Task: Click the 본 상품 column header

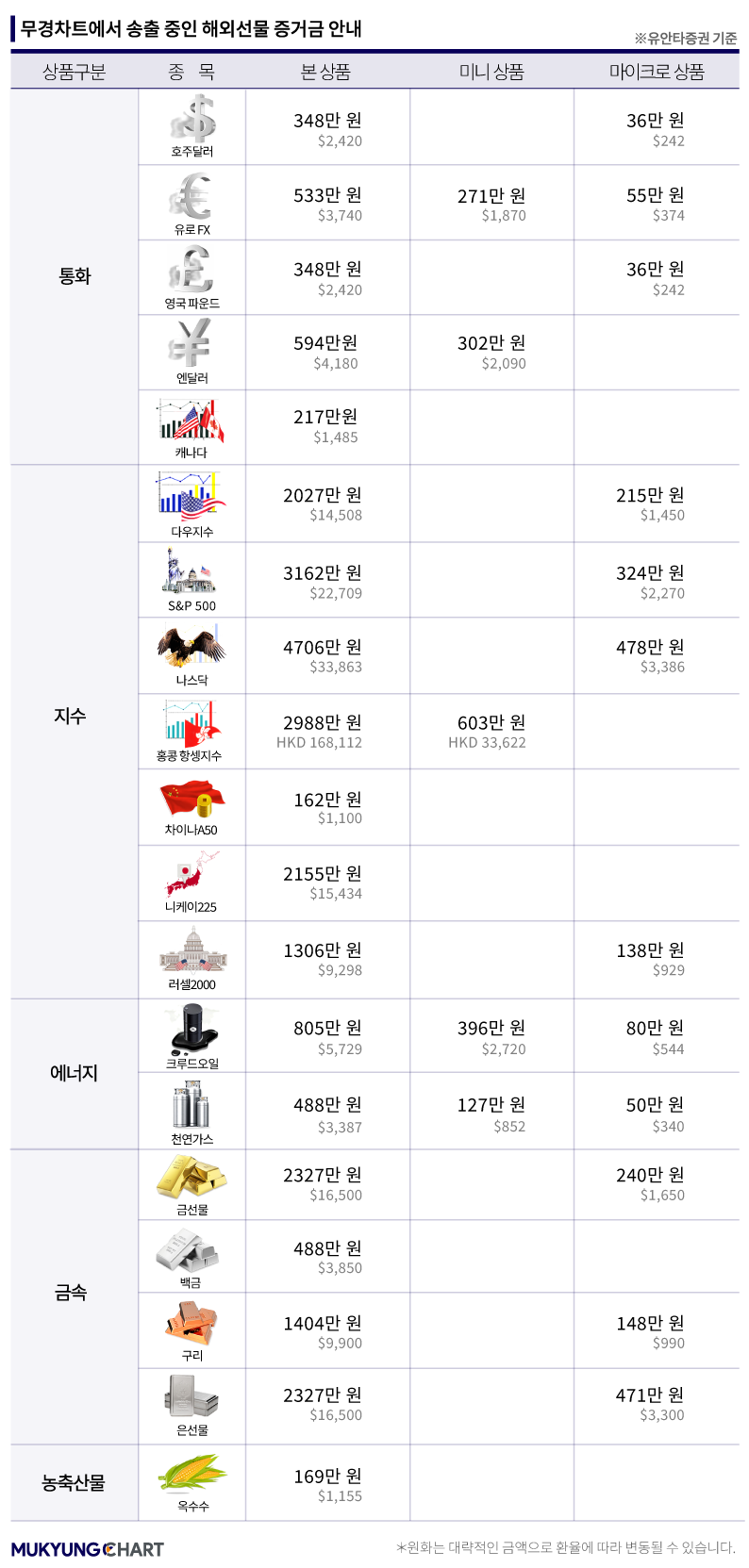Action: [326, 72]
